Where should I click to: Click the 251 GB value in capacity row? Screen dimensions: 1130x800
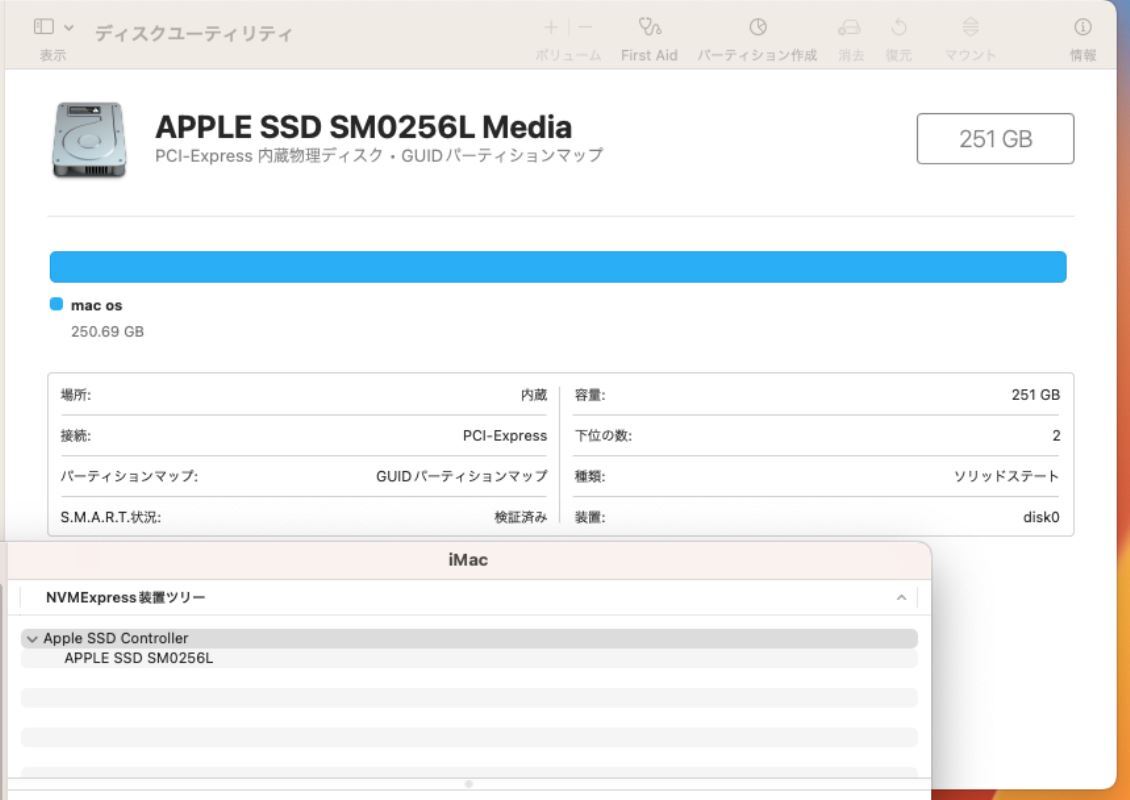[x=1036, y=395]
